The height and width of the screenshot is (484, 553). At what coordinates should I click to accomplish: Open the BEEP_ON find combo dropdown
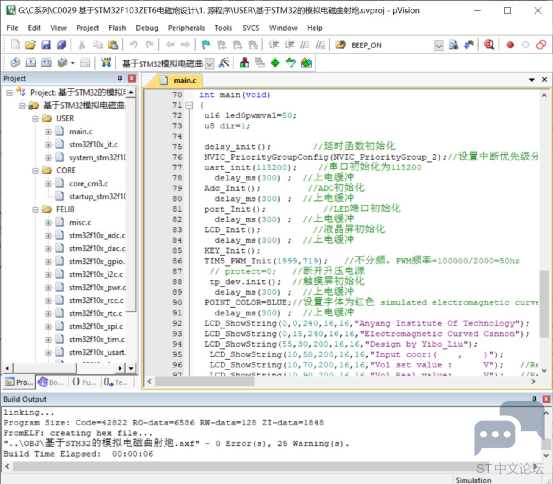438,46
